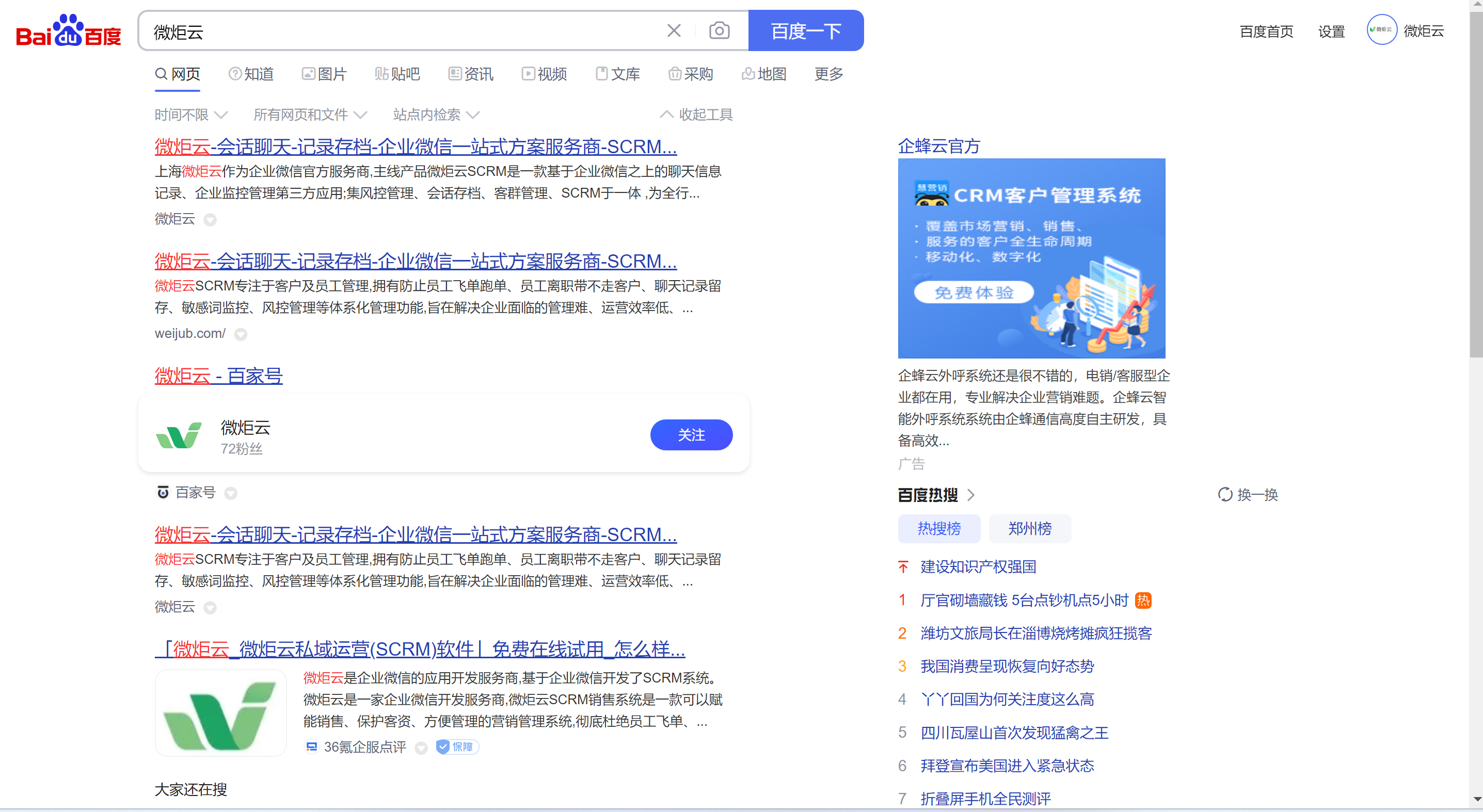Screen dimensions: 1483x812
Task: Click the 关注 follow button
Action: 691,435
